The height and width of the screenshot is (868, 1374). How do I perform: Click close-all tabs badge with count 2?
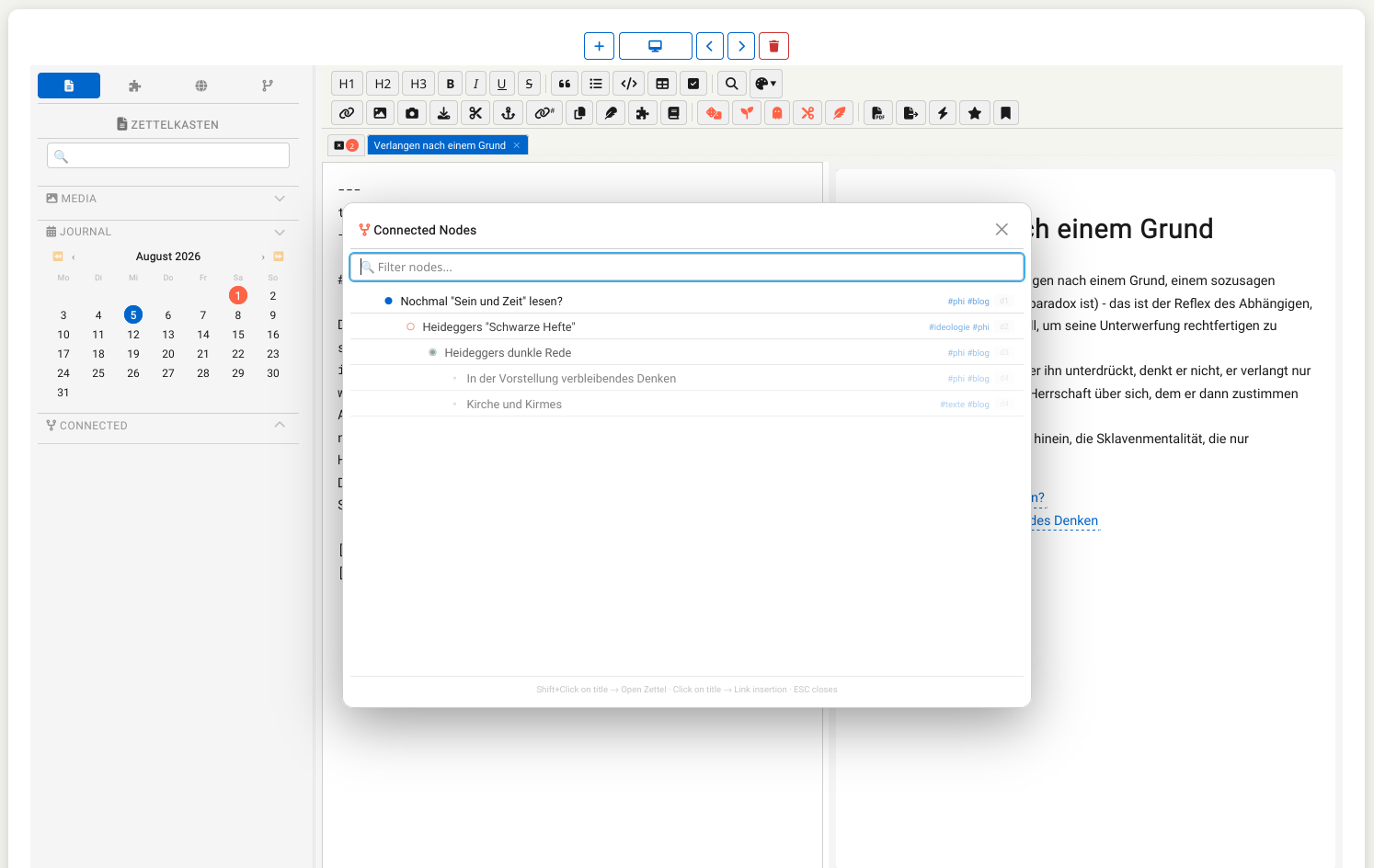click(346, 145)
